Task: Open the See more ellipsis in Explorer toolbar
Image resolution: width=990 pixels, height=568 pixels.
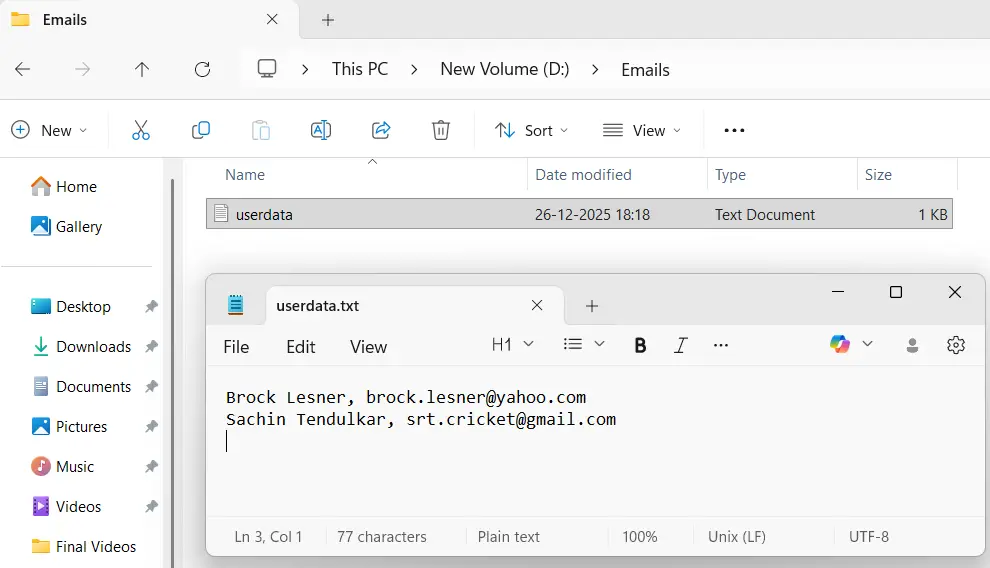Action: (734, 131)
